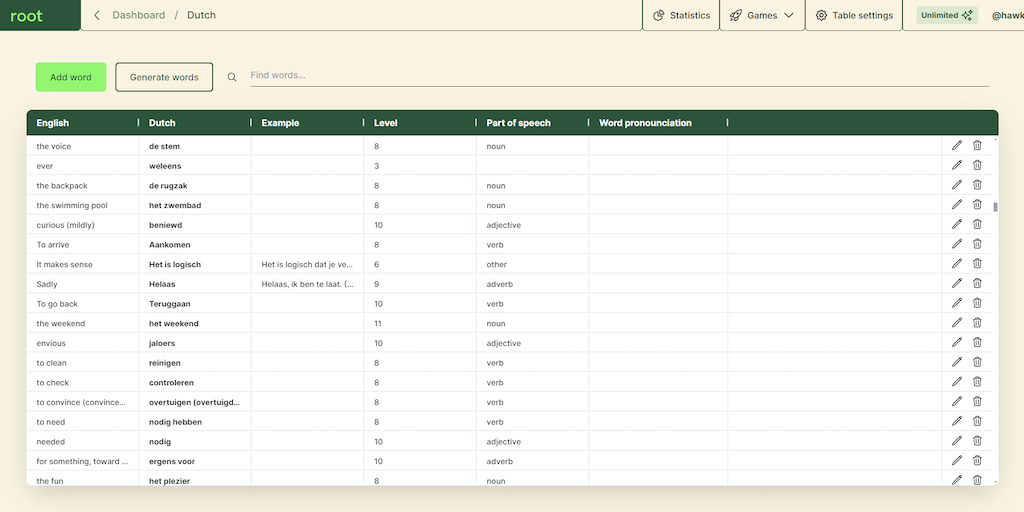Click the back chevron beside Dashboard
The width and height of the screenshot is (1024, 512).
coord(97,15)
